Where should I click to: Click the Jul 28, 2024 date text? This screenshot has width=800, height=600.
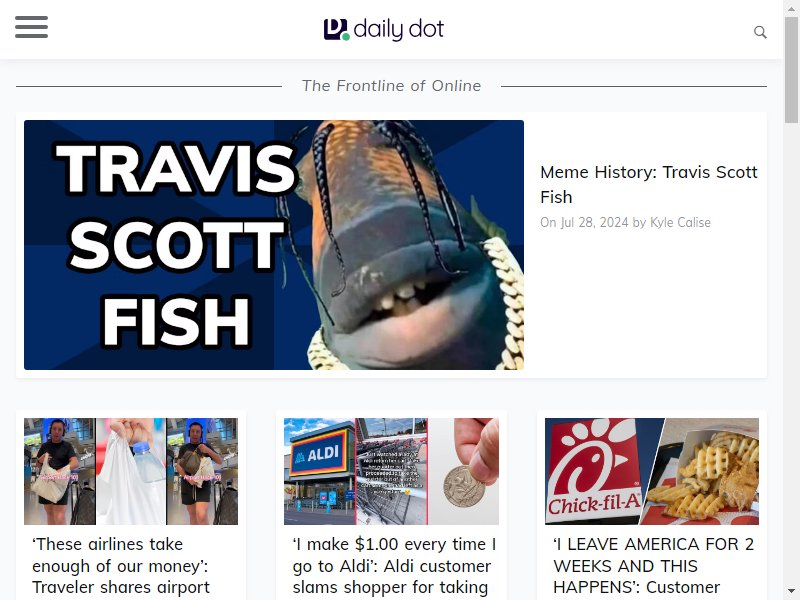tap(594, 222)
